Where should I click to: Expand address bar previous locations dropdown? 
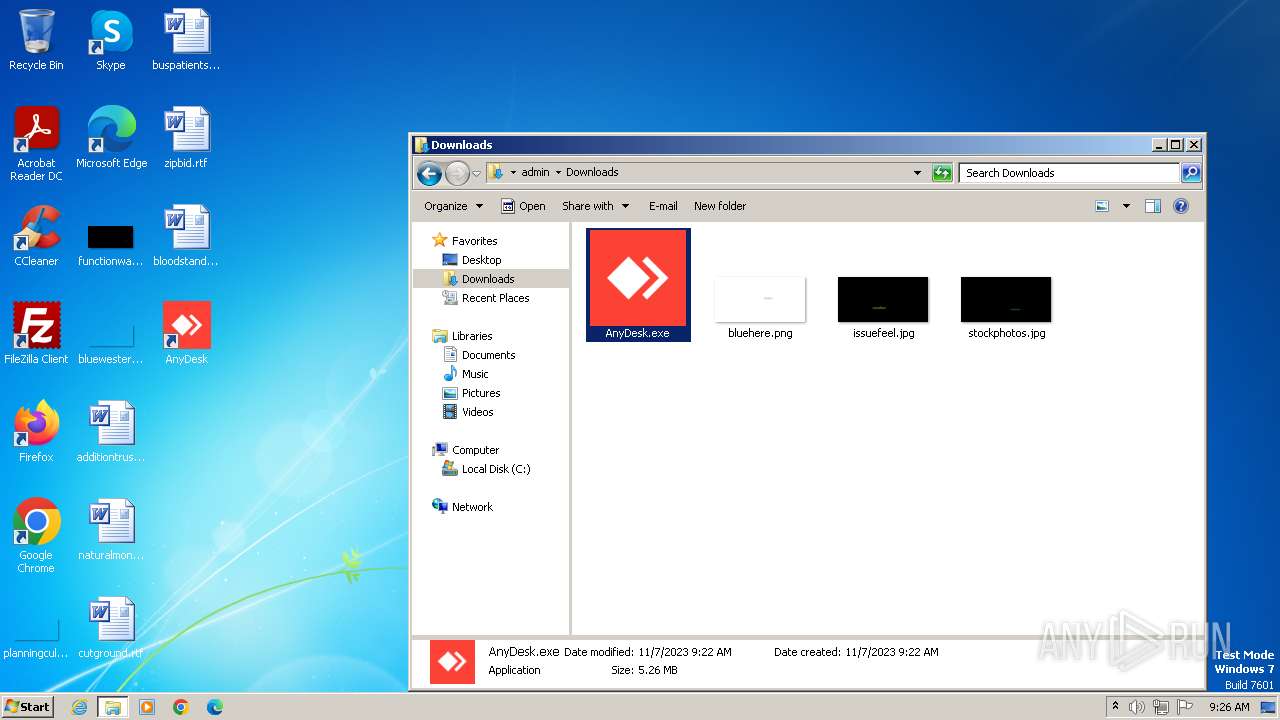pyautogui.click(x=917, y=173)
